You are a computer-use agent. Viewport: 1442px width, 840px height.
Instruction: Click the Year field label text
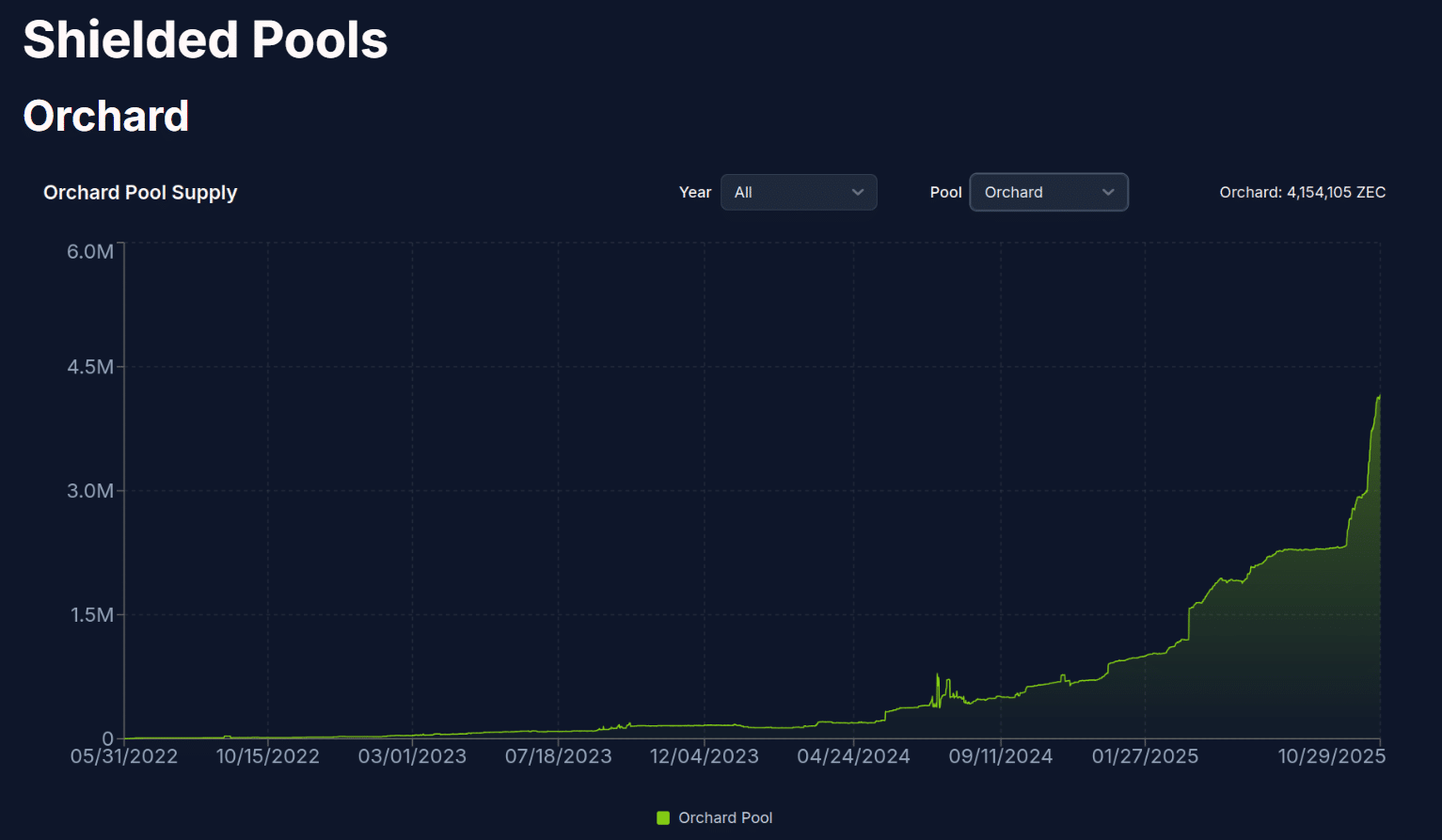(x=695, y=192)
